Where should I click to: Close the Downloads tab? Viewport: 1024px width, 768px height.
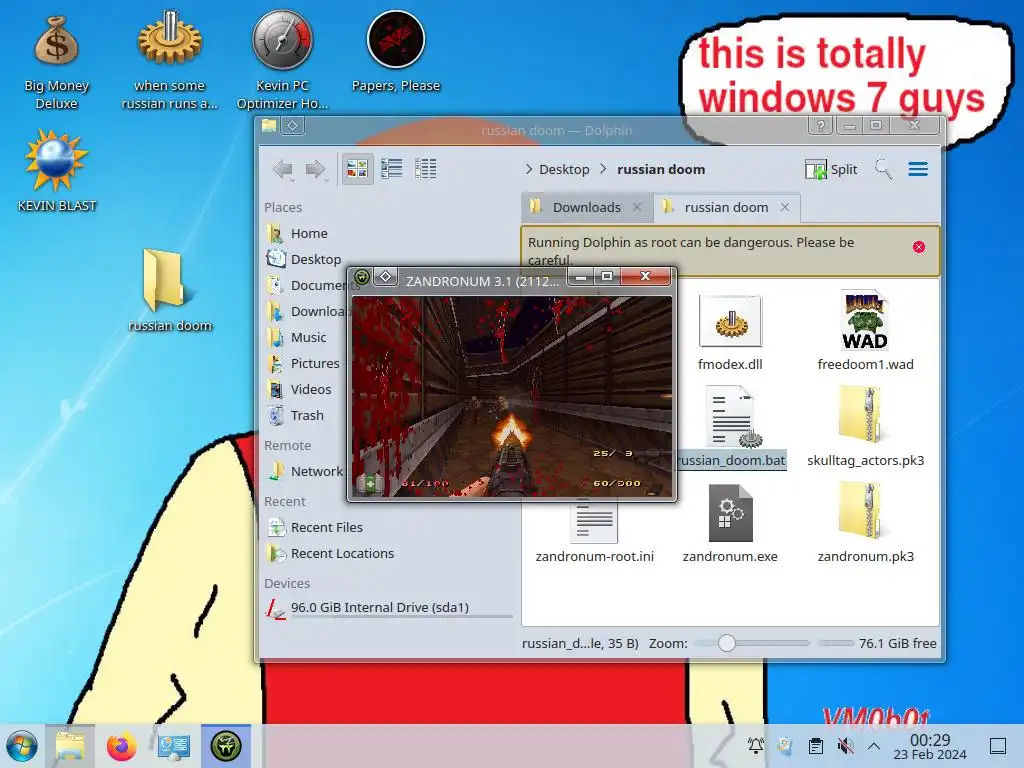click(637, 207)
